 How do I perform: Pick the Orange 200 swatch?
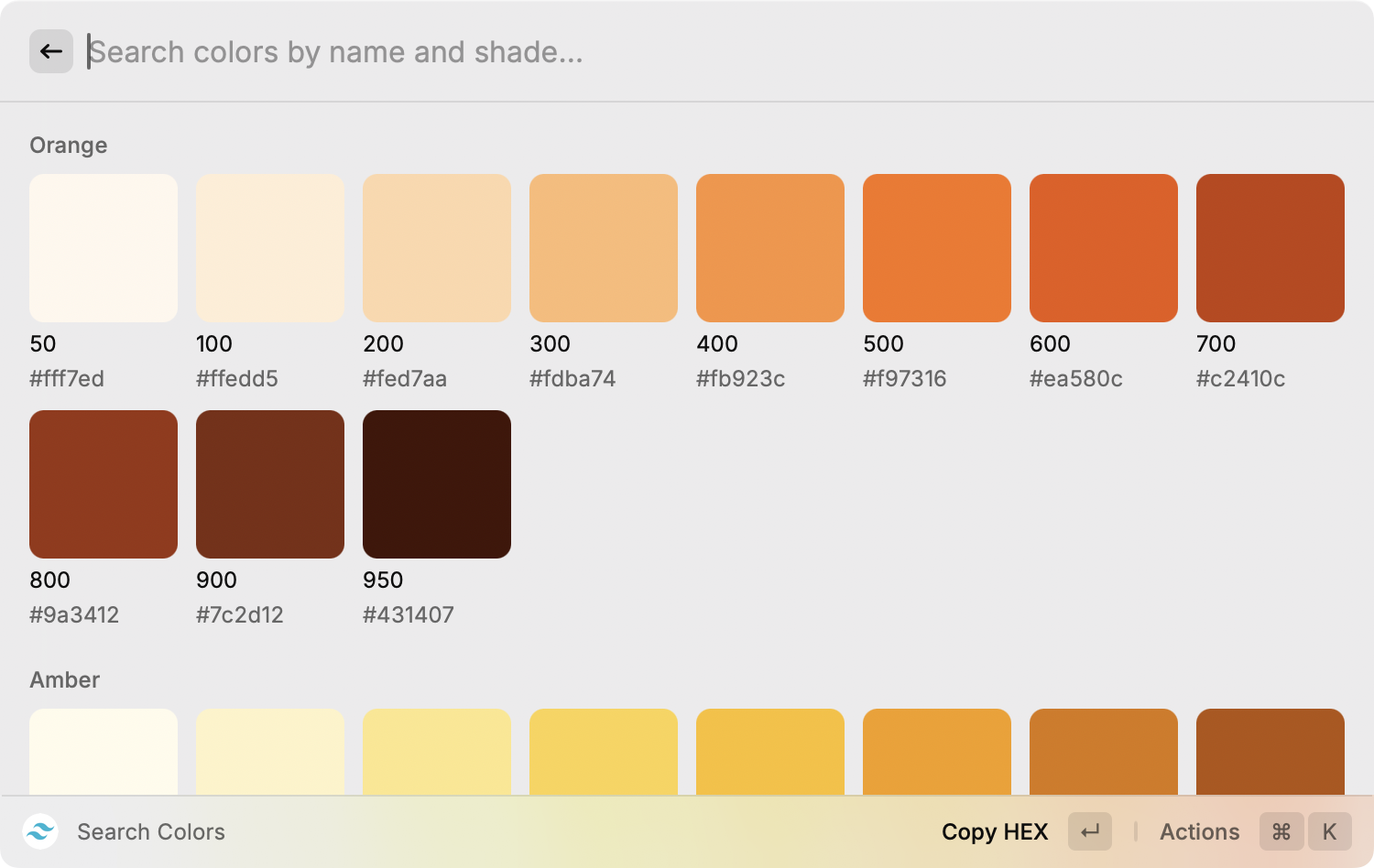tap(437, 248)
